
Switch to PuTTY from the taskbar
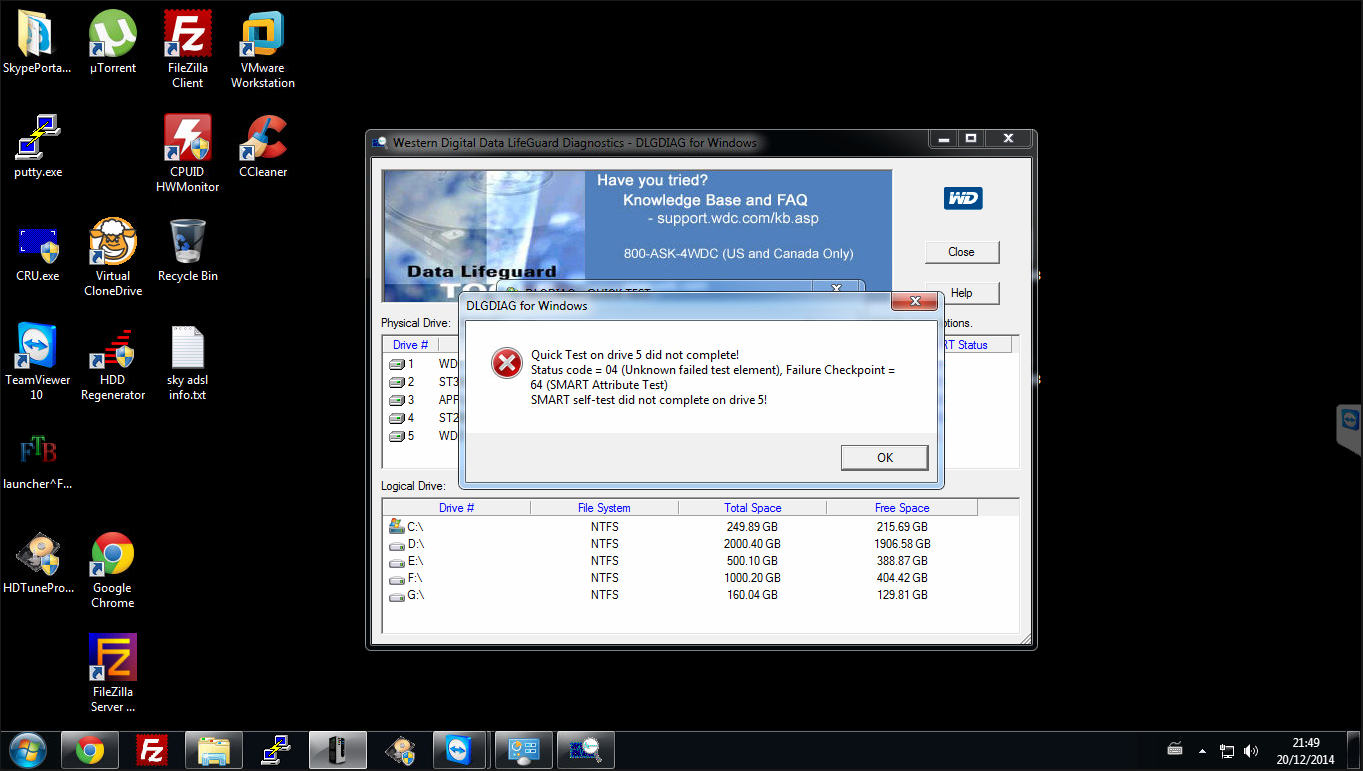pyautogui.click(x=276, y=750)
